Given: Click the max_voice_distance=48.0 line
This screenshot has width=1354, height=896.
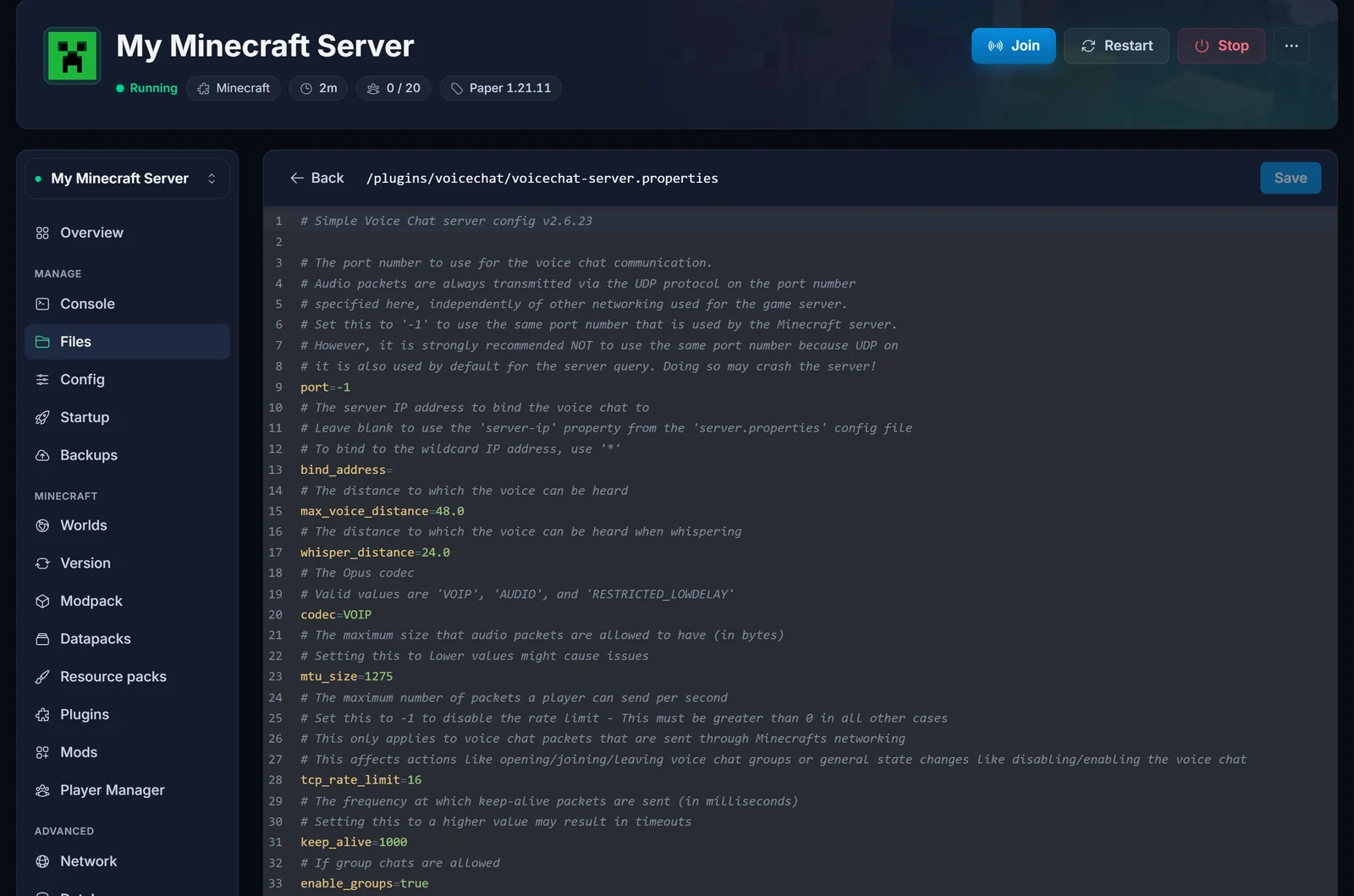Looking at the screenshot, I should tap(382, 511).
